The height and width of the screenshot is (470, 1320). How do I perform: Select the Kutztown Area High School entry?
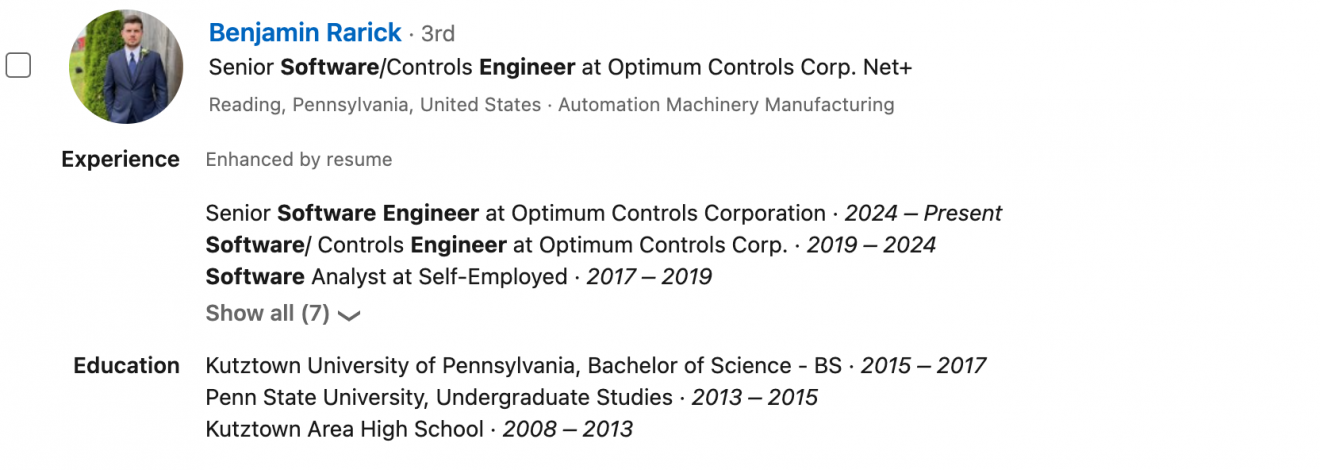click(x=345, y=430)
